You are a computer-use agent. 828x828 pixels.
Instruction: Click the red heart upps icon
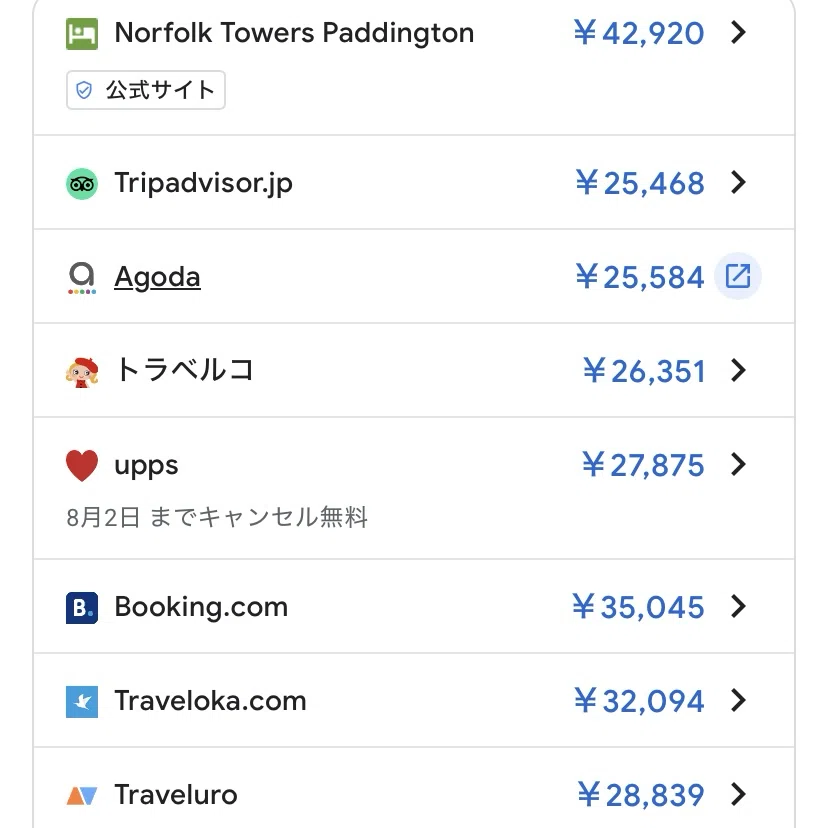pos(82,466)
